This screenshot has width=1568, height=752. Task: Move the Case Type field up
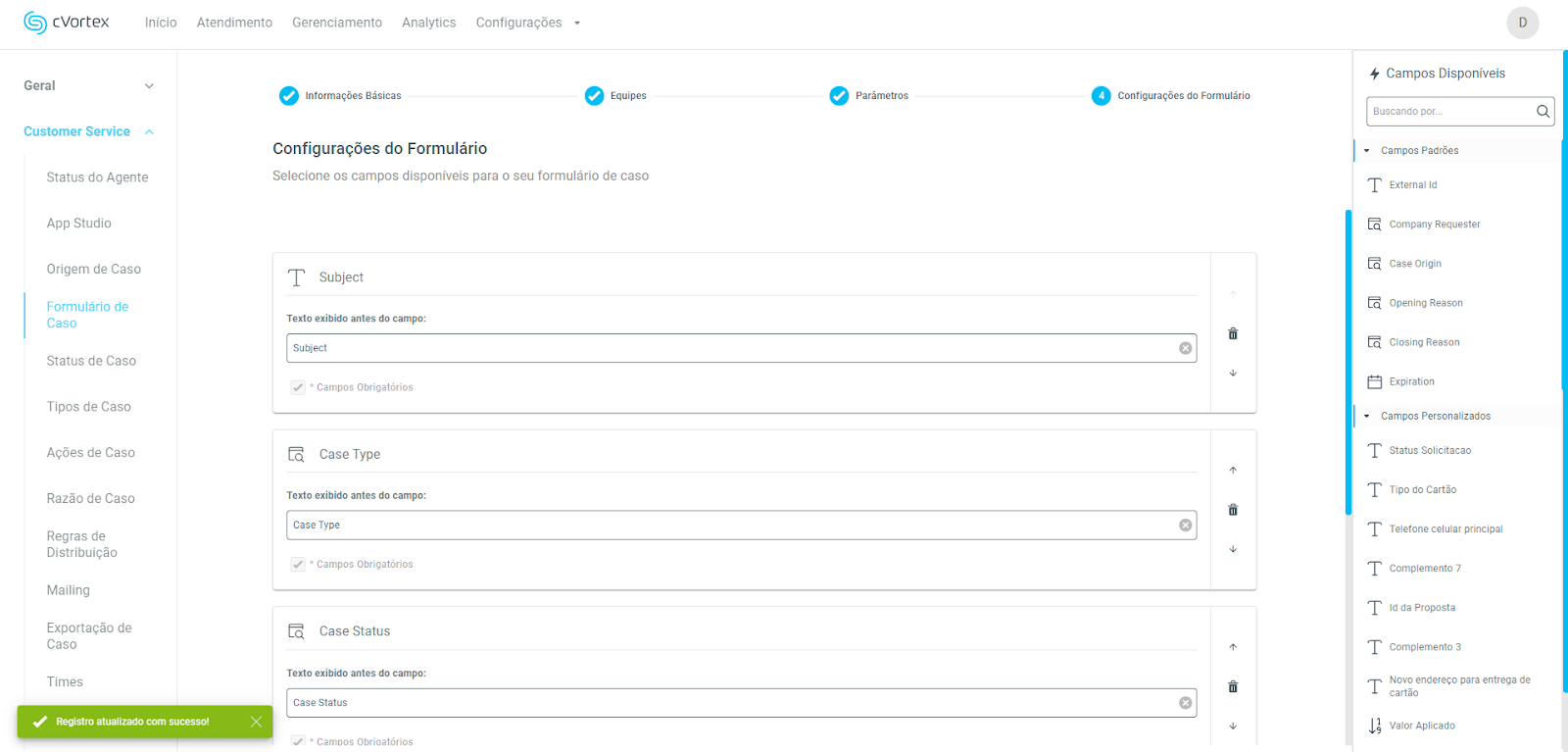pyautogui.click(x=1233, y=470)
